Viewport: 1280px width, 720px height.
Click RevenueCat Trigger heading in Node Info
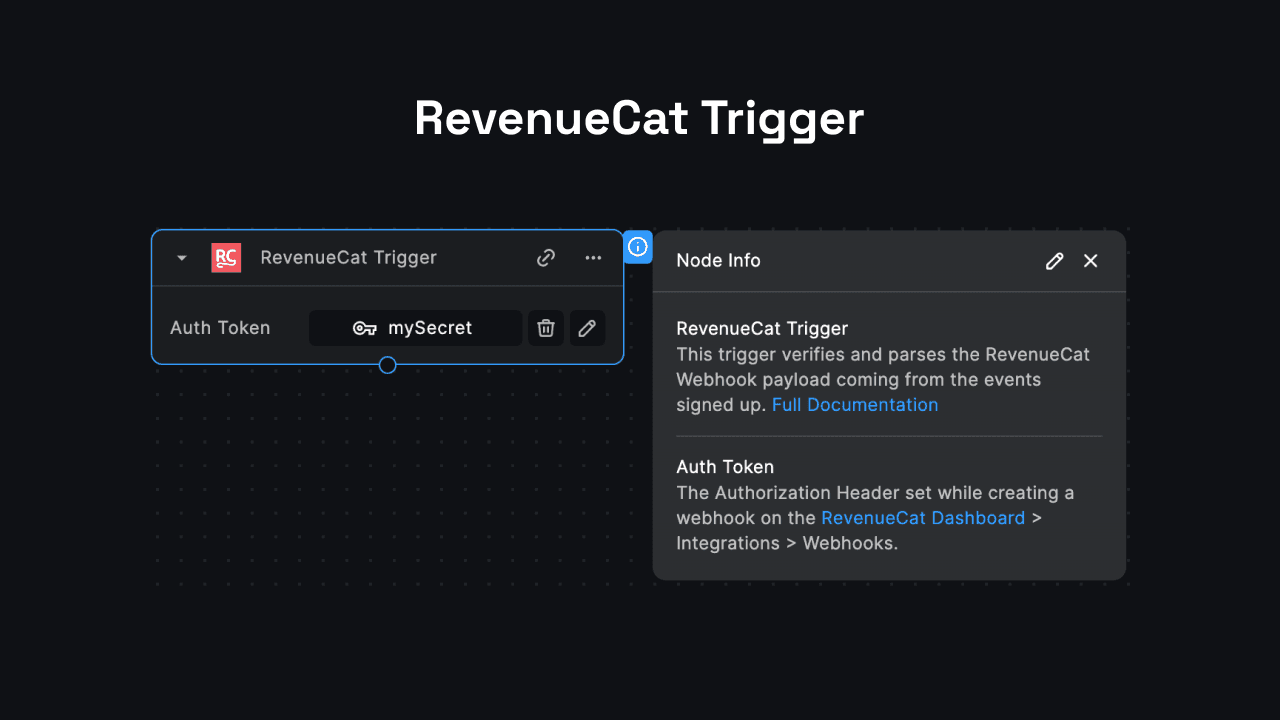762,329
